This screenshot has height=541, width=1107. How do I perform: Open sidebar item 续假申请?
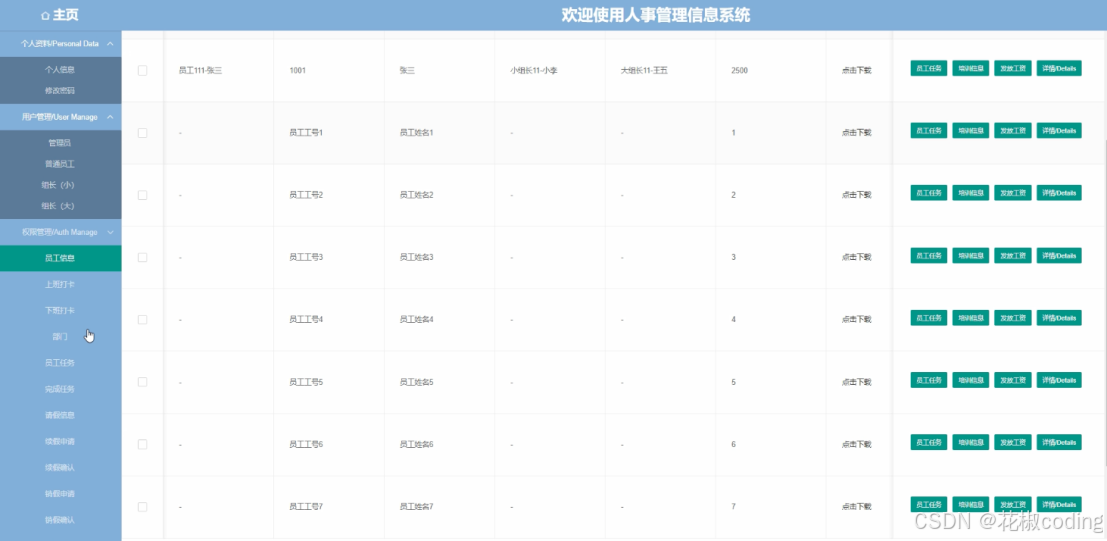[60, 441]
